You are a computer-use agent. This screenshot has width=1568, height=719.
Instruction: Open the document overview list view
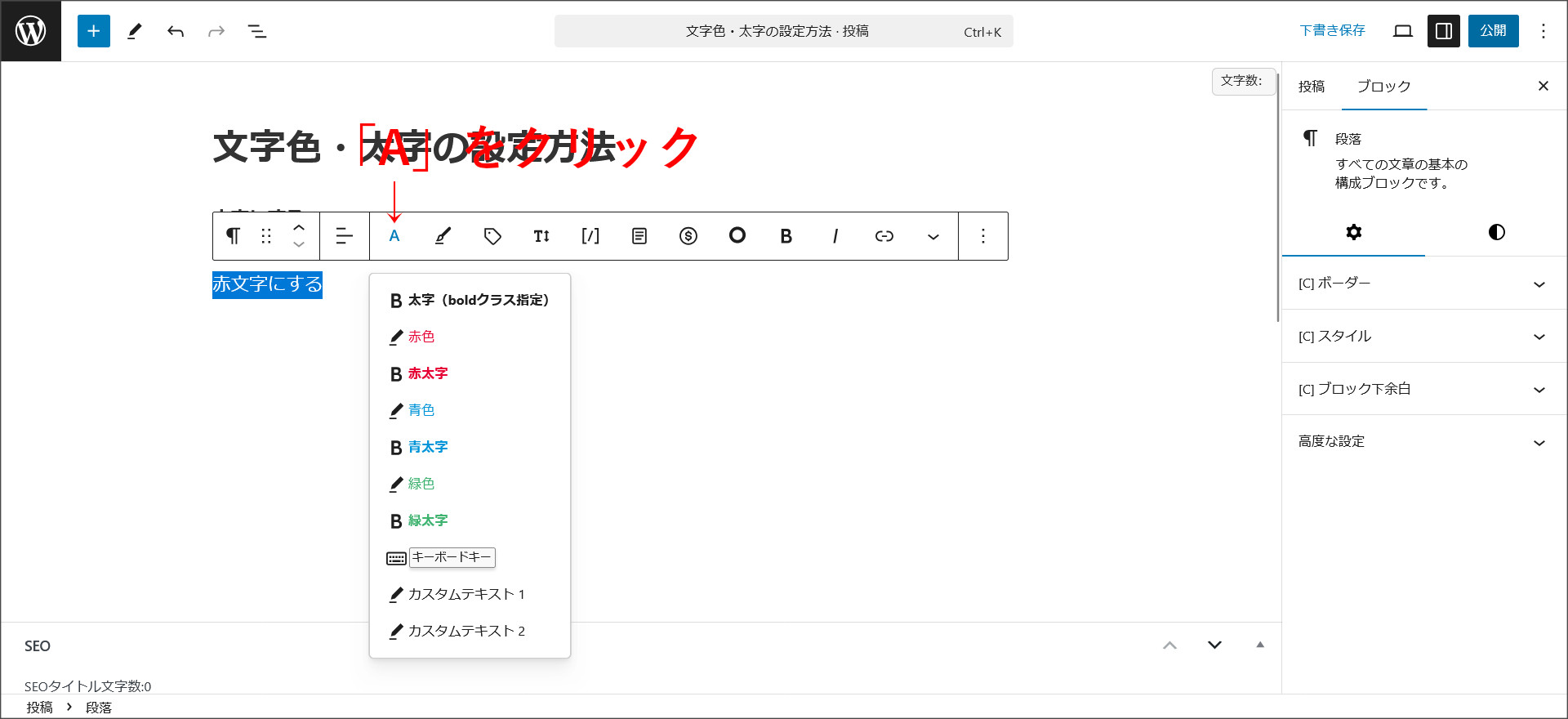click(257, 31)
